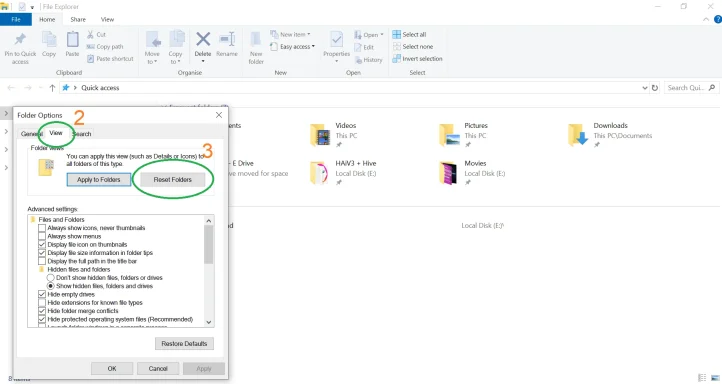
Task: Toggle Always show menus checkbox
Action: [42, 236]
